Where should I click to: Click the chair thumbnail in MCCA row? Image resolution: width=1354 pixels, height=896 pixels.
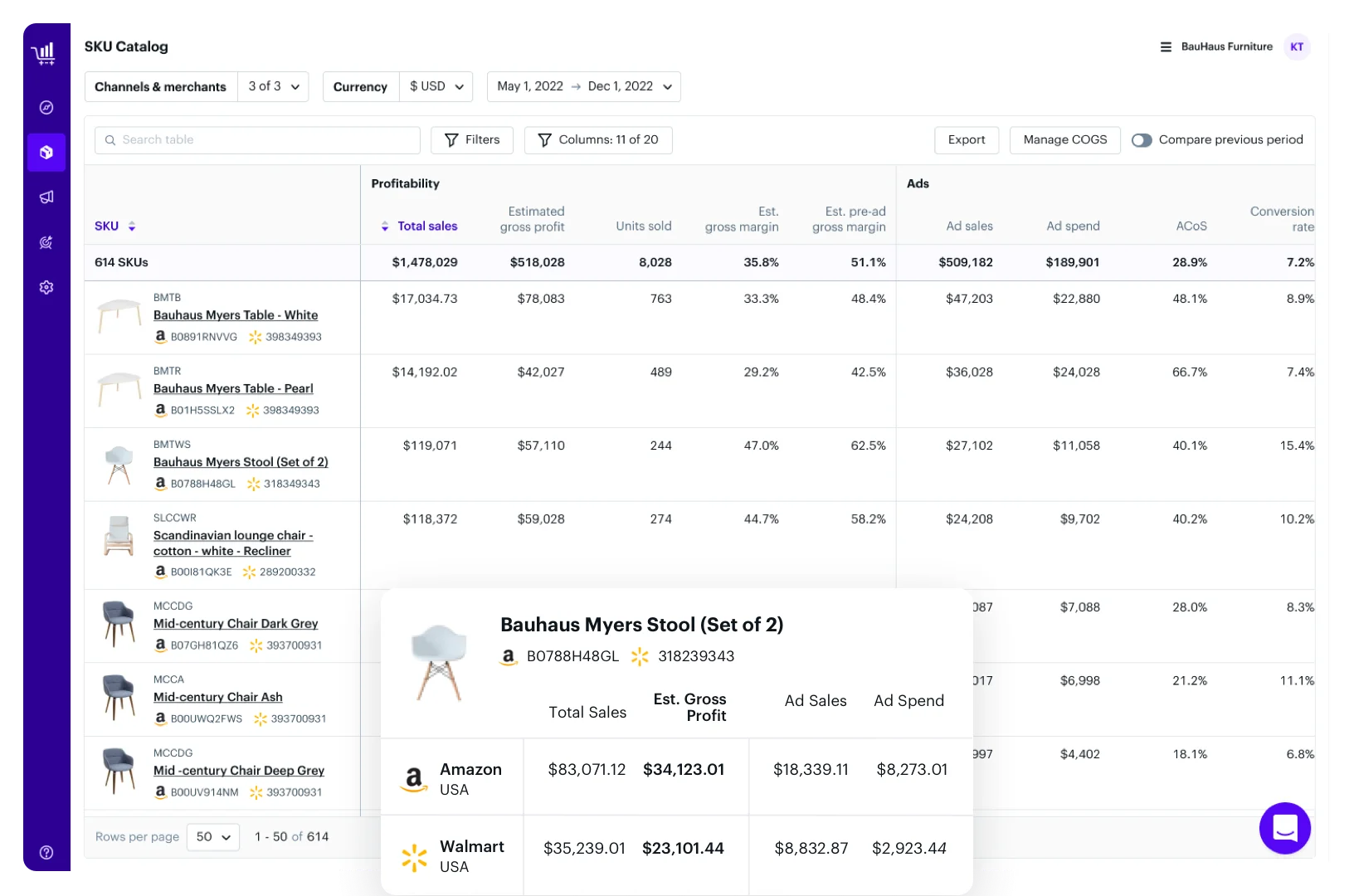[119, 698]
